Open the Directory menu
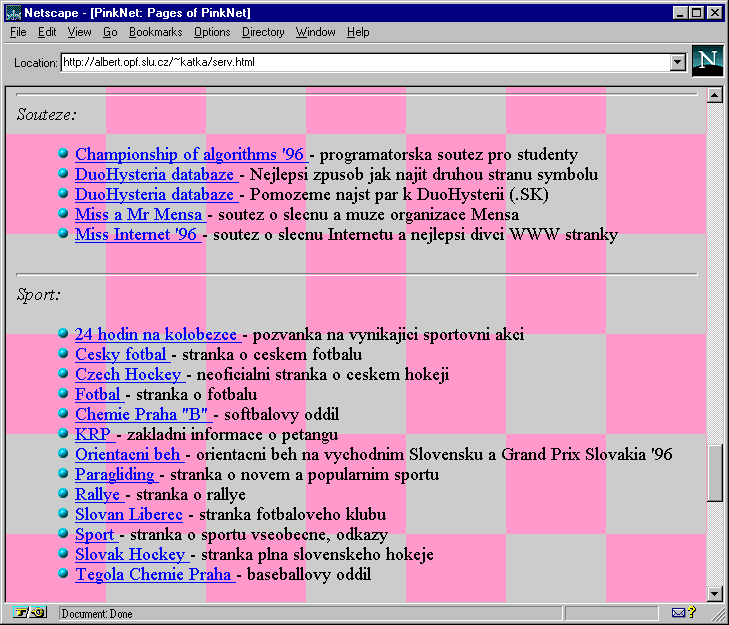The width and height of the screenshot is (729, 625). click(x=263, y=32)
